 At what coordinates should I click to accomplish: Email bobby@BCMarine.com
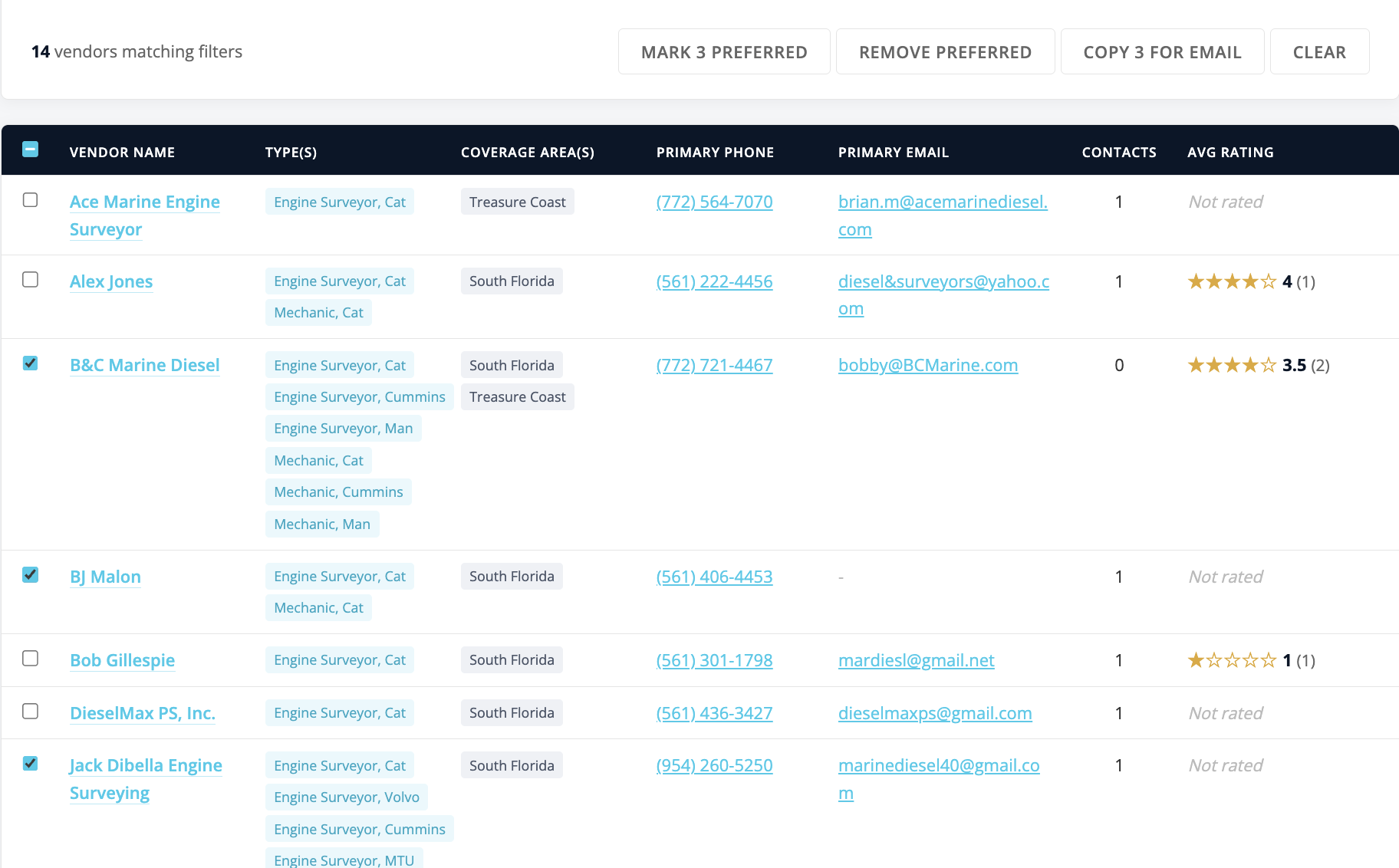(x=928, y=365)
